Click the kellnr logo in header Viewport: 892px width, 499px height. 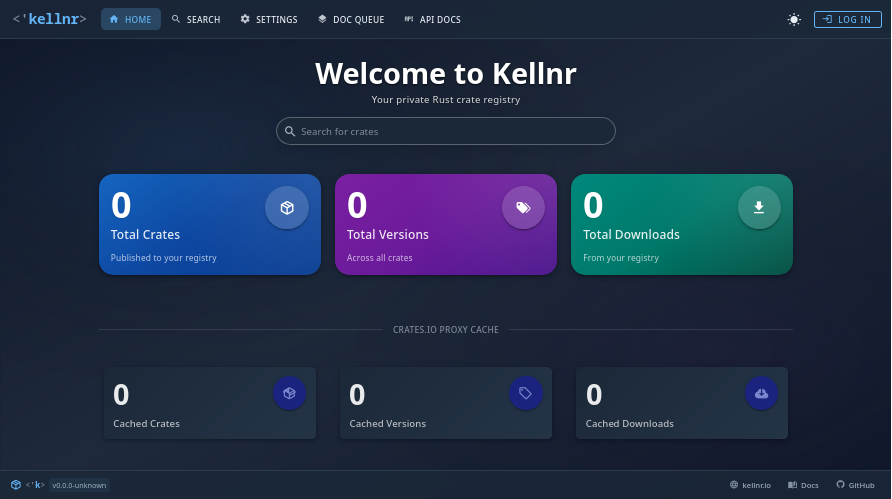[49, 19]
